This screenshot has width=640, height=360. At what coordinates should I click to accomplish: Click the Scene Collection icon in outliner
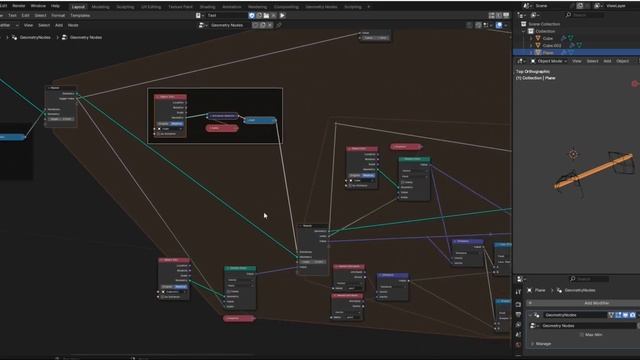[x=523, y=24]
